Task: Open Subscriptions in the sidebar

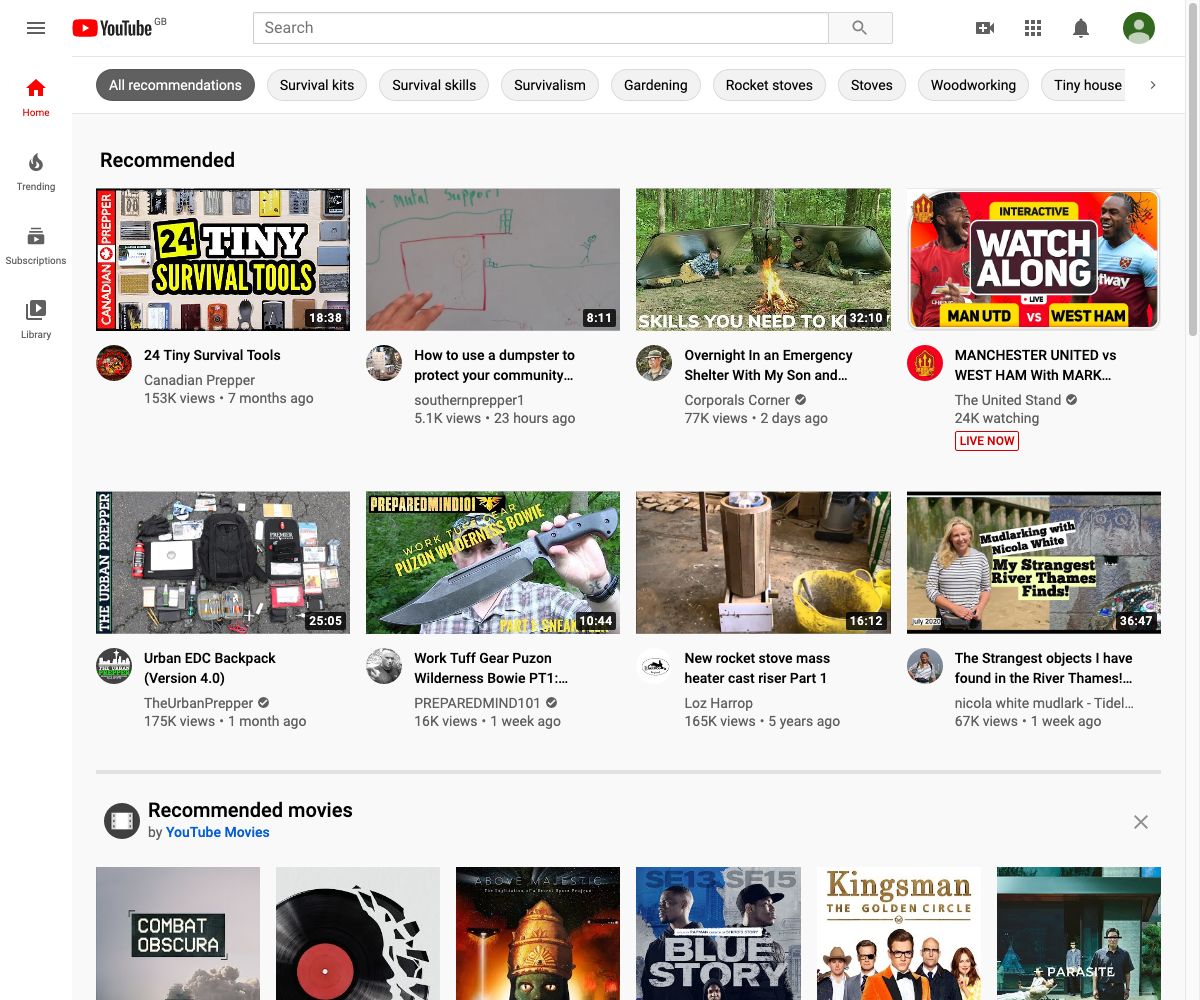Action: click(36, 245)
